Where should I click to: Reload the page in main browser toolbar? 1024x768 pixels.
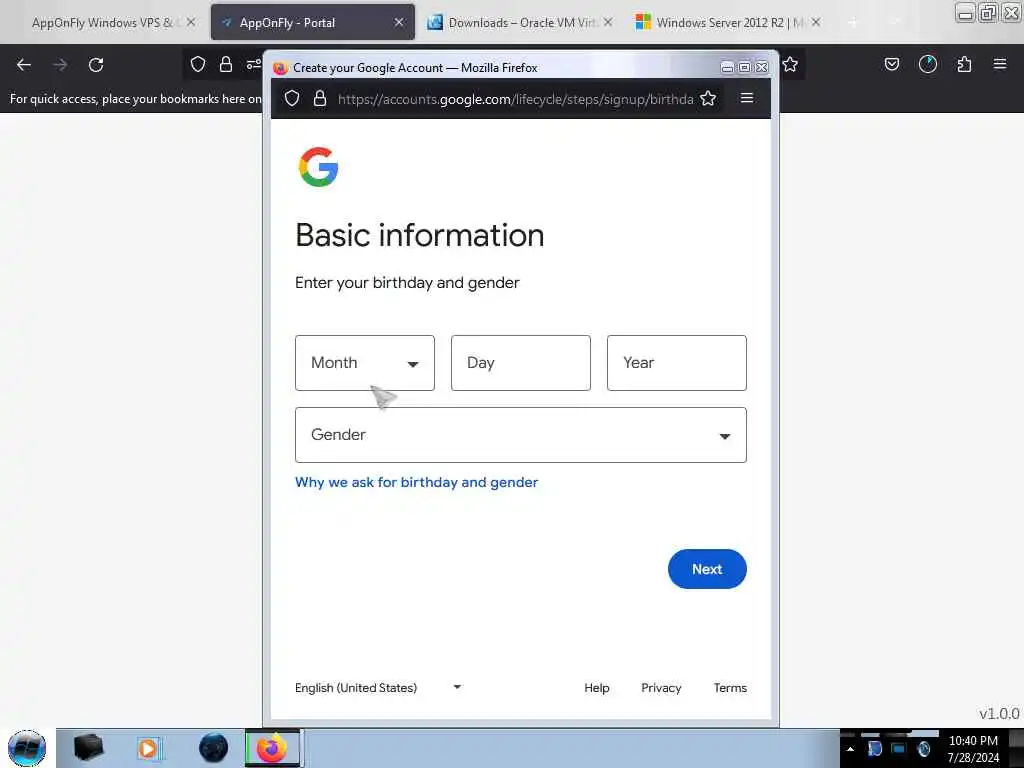pos(96,65)
